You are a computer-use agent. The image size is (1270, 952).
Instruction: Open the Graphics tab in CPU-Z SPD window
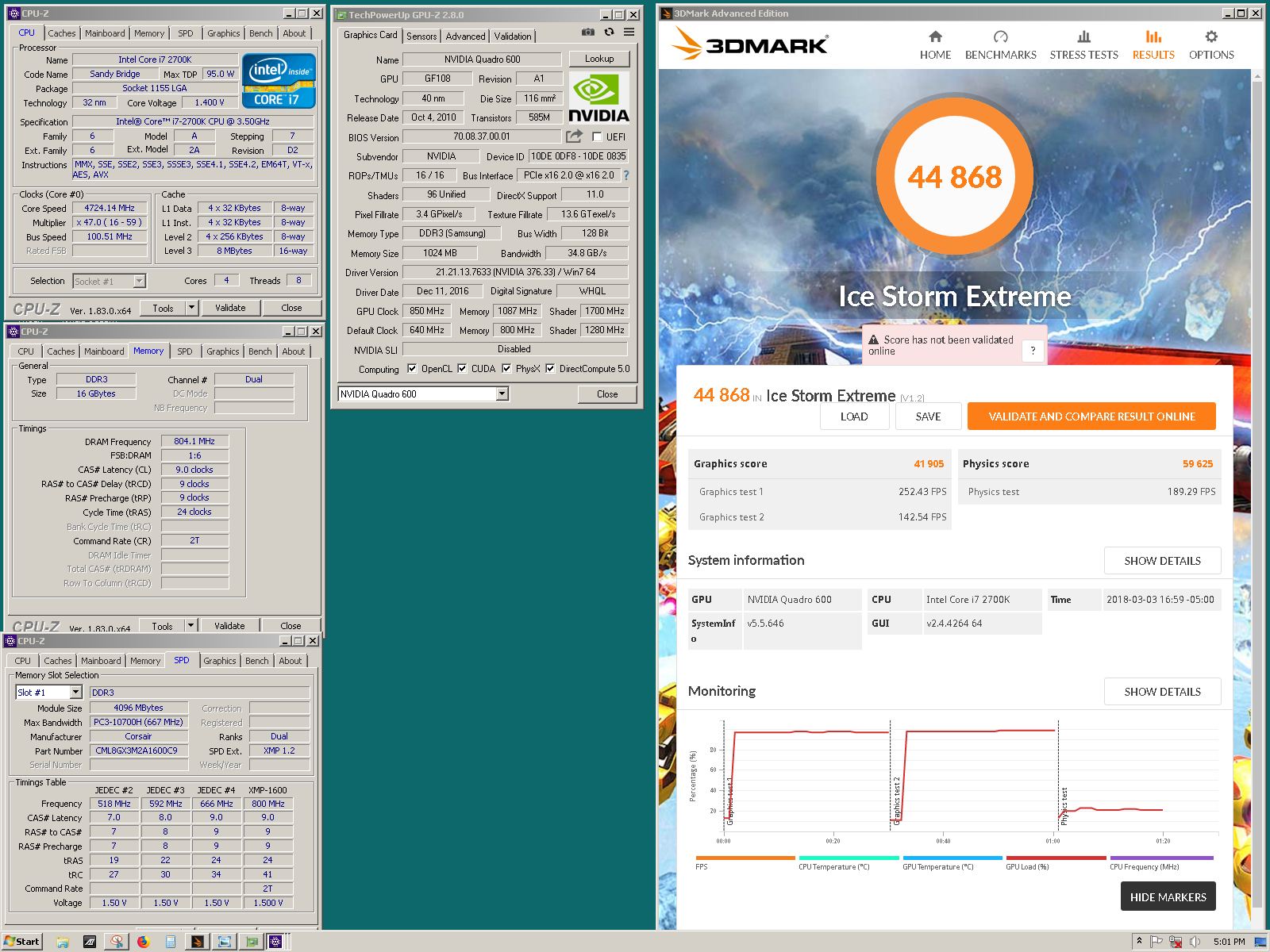[220, 661]
